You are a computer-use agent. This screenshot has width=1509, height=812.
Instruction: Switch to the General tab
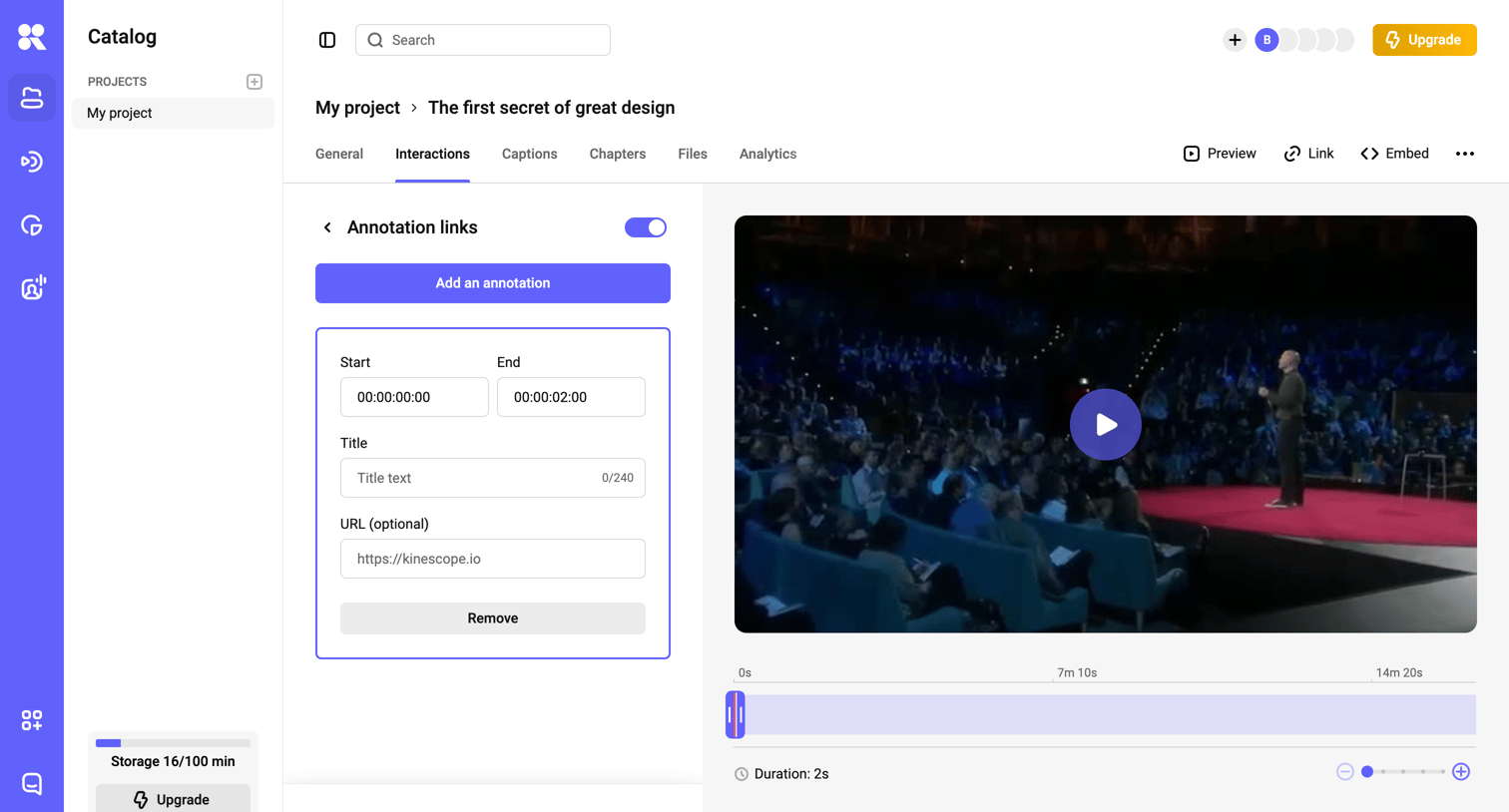(x=339, y=154)
